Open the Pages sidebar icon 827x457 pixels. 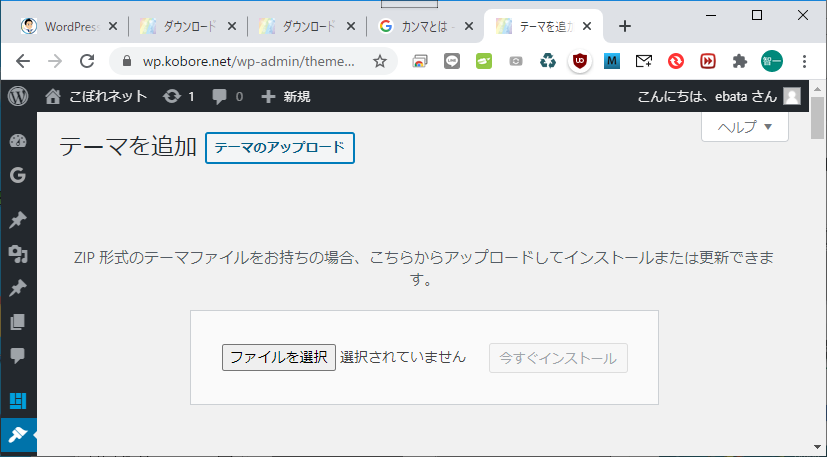pos(17,322)
